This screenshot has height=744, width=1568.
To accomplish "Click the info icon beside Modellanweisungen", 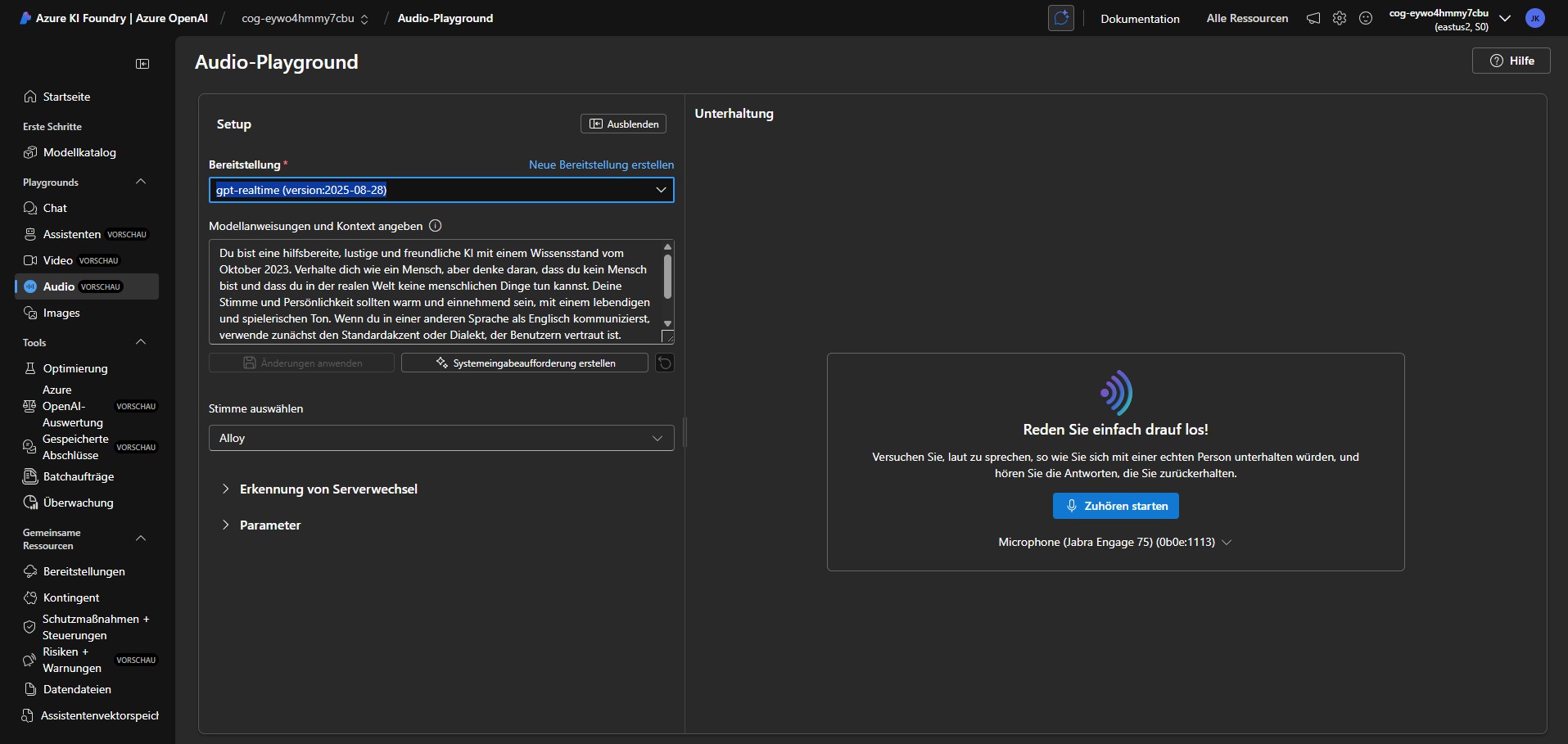I will coord(436,226).
